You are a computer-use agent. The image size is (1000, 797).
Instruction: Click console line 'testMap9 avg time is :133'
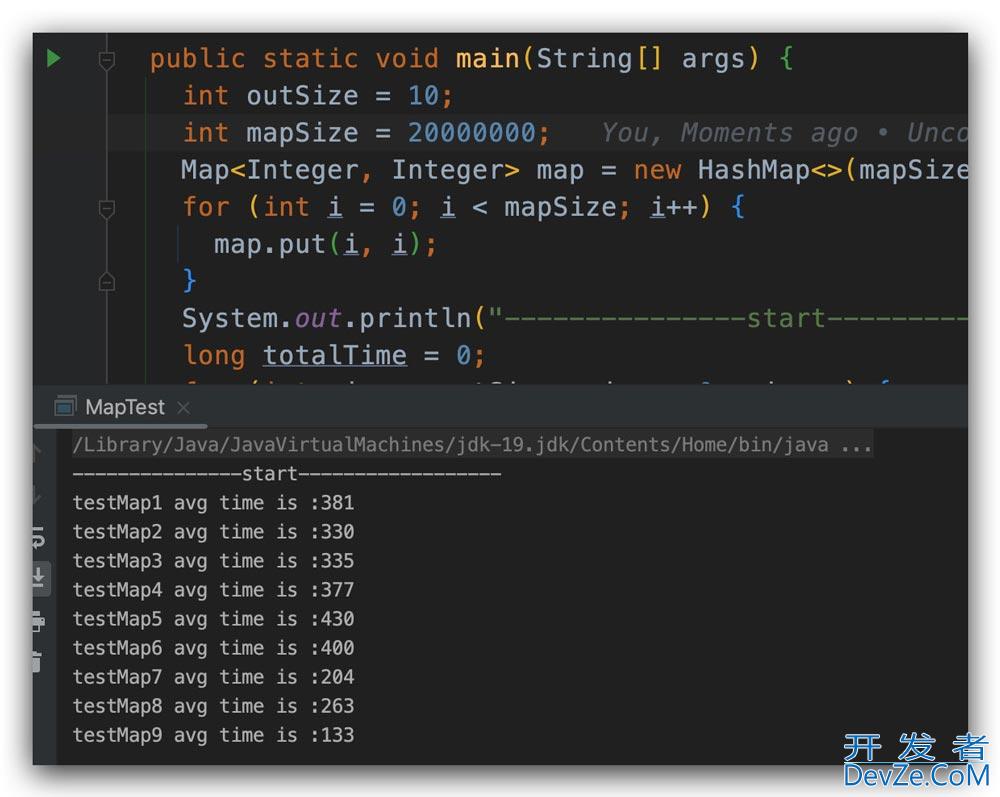(213, 735)
